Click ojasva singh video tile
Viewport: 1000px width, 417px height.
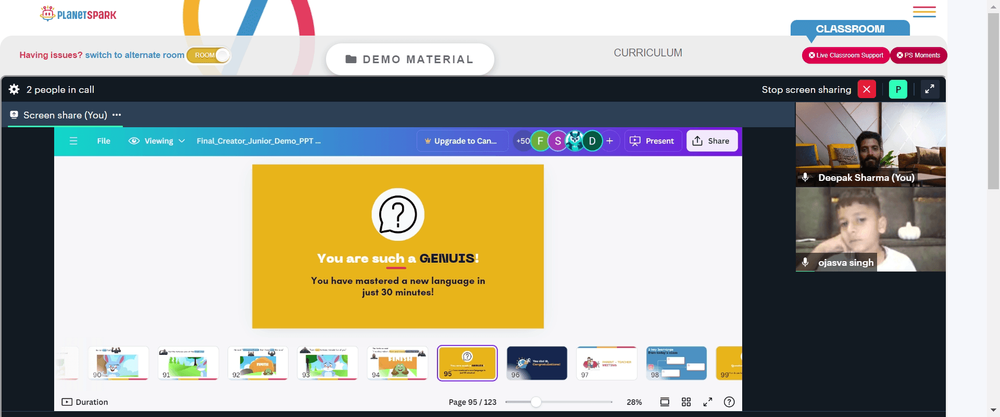[x=871, y=230]
